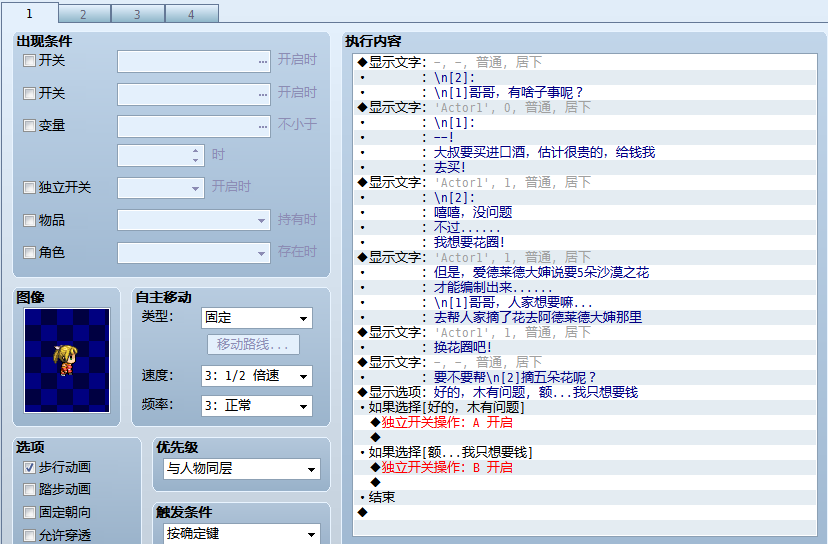
Task: Select branch row 如果选择[好的，木有问题]
Action: 585,408
